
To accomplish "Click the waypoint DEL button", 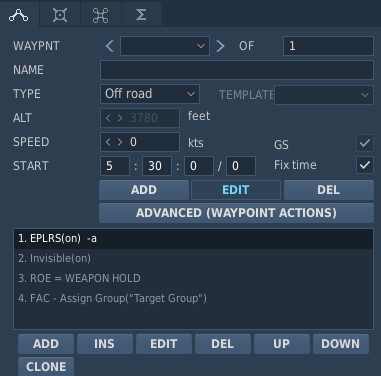I will pyautogui.click(x=329, y=190).
